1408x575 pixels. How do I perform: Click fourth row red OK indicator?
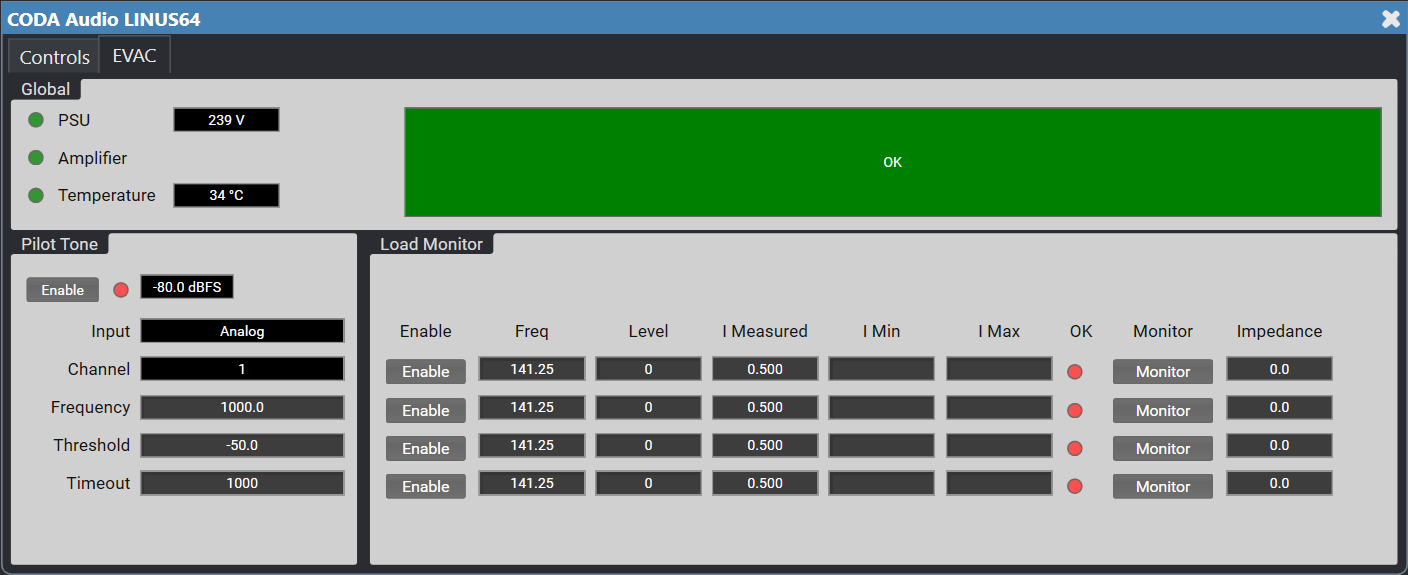click(1075, 486)
